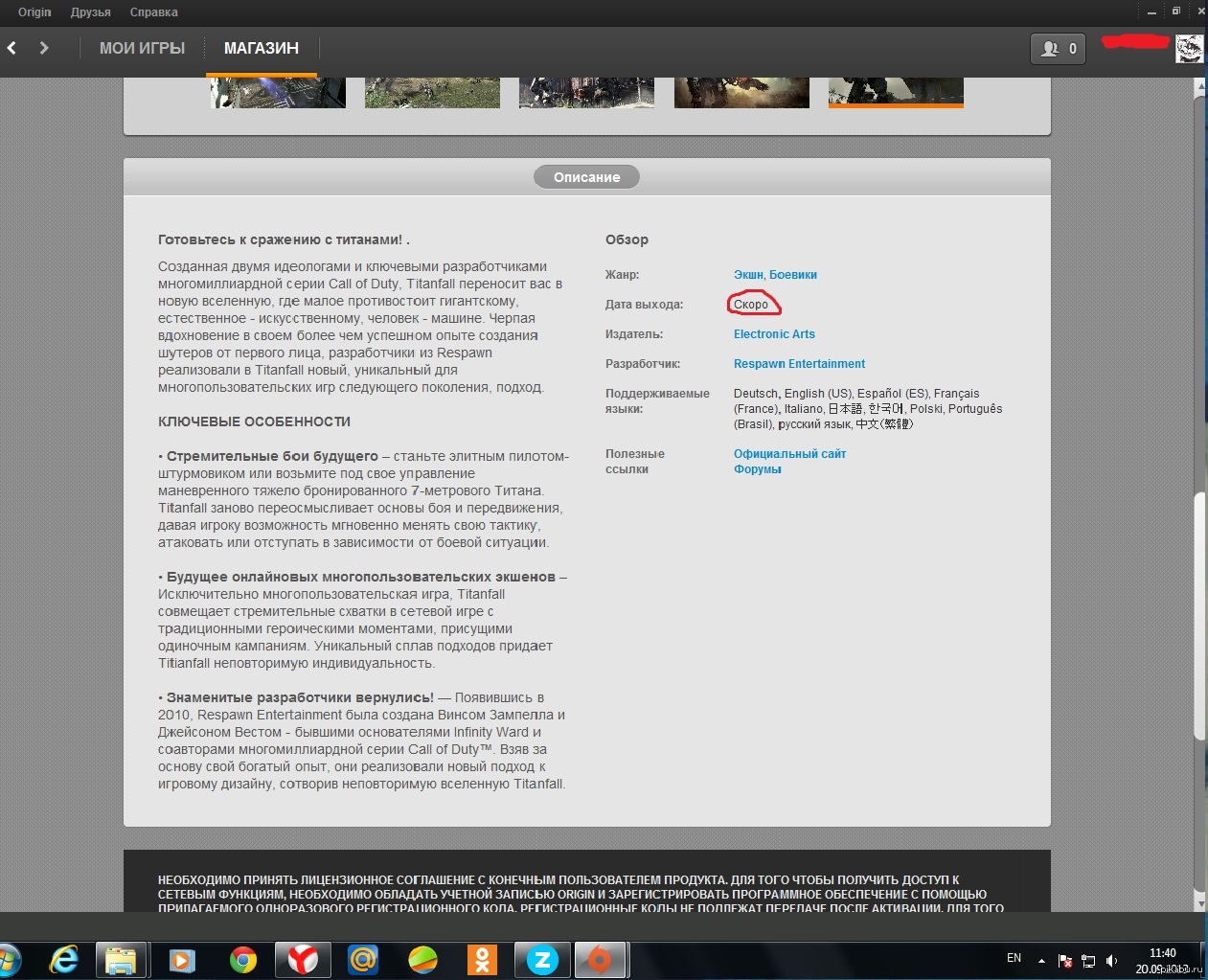1208x980 pixels.
Task: Open the Origin menu
Action: pyautogui.click(x=34, y=12)
